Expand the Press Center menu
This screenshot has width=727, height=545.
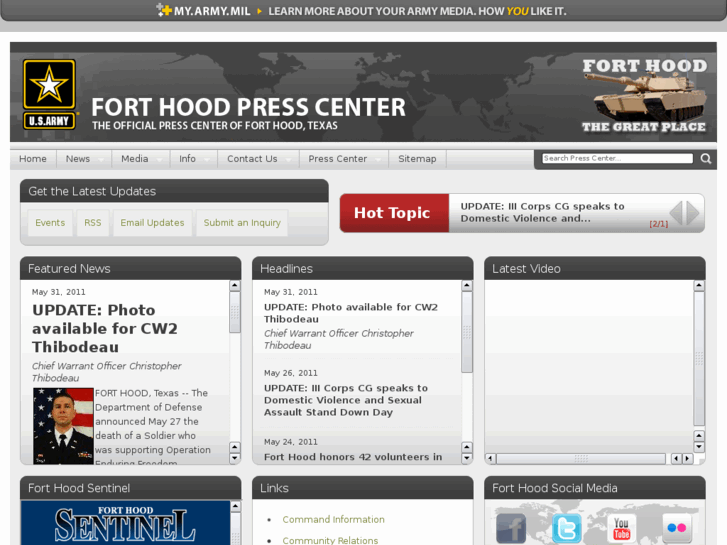344,159
